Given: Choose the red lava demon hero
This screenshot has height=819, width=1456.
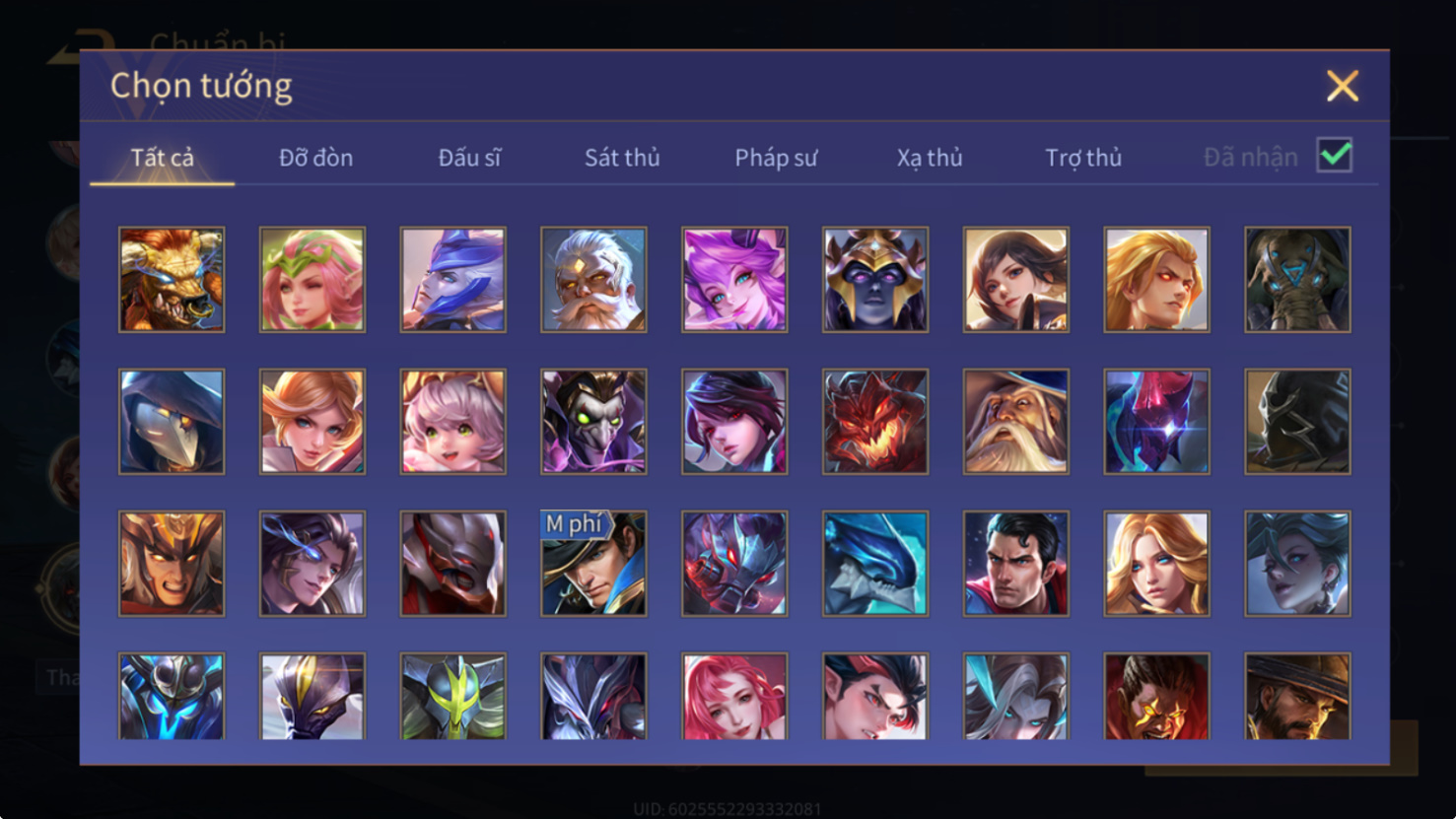Looking at the screenshot, I should [875, 422].
